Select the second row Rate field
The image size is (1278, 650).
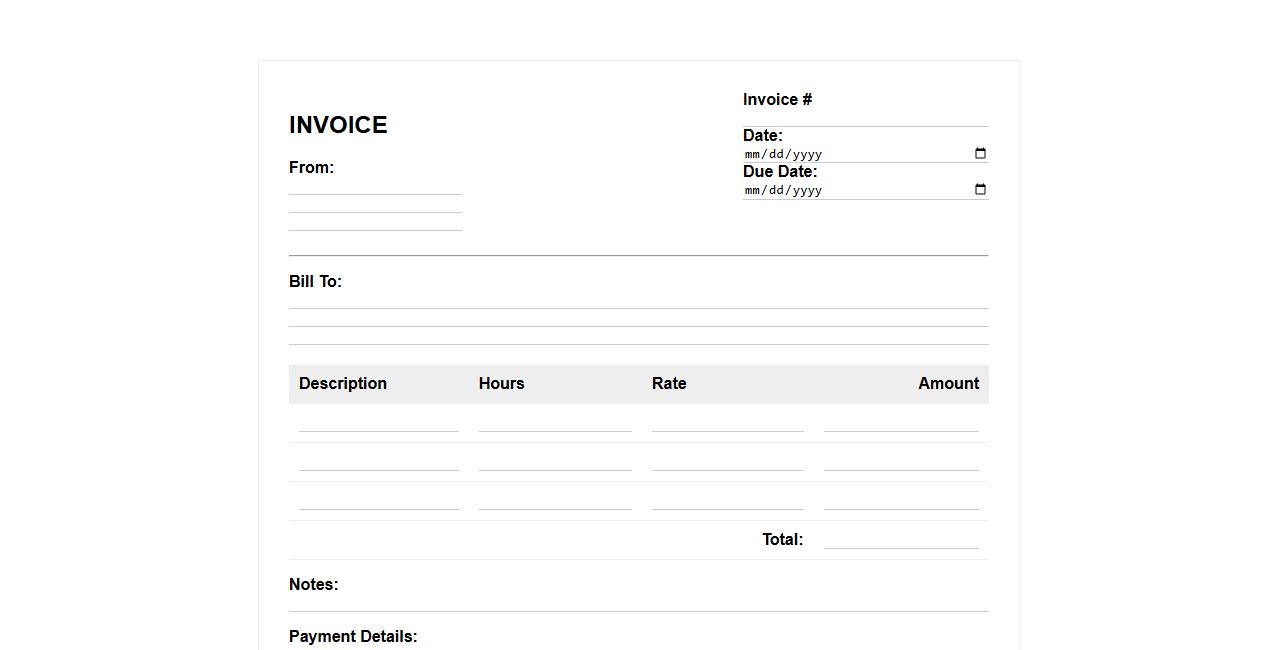click(727, 462)
